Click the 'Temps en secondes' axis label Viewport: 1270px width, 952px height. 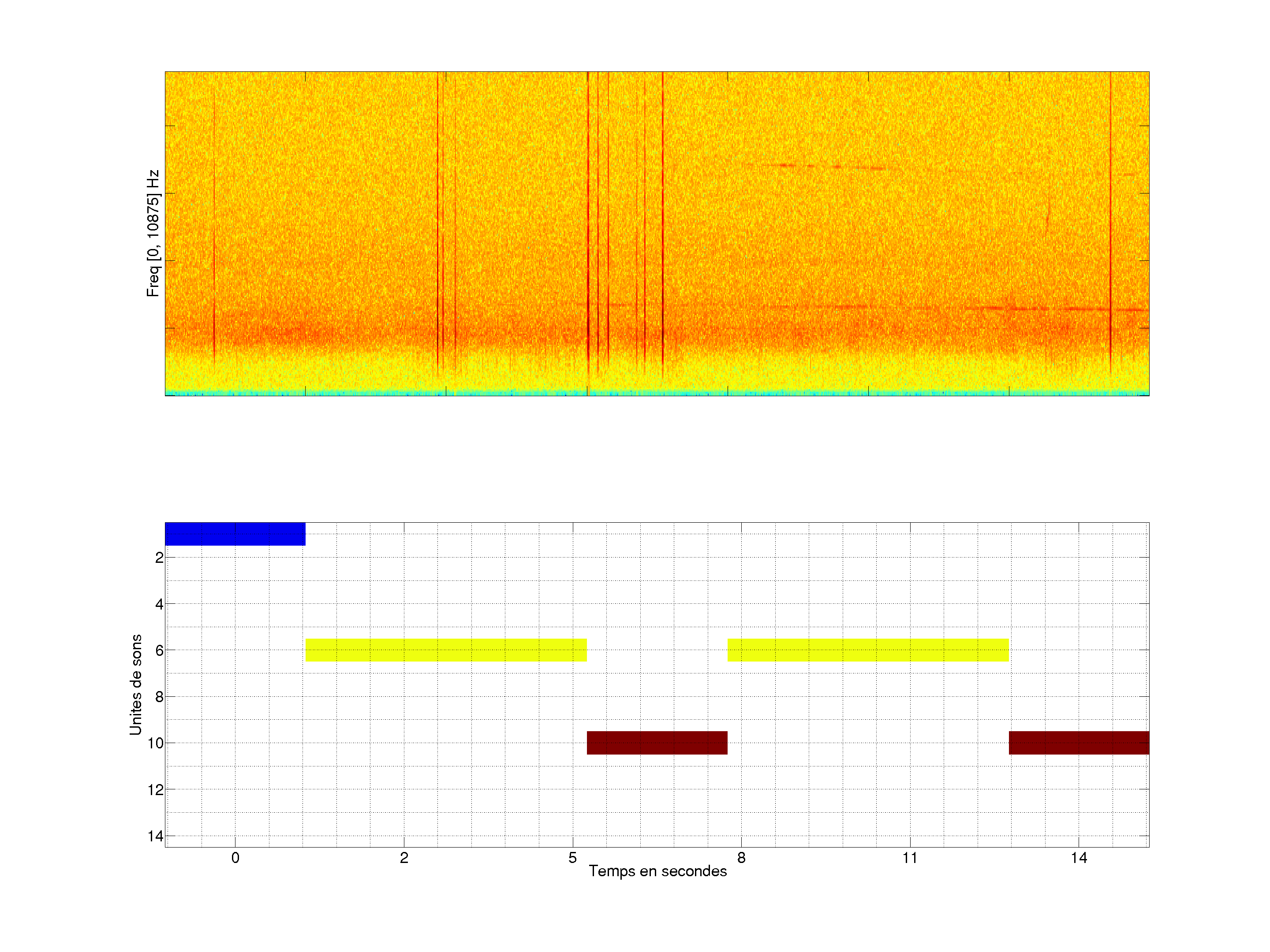click(657, 871)
